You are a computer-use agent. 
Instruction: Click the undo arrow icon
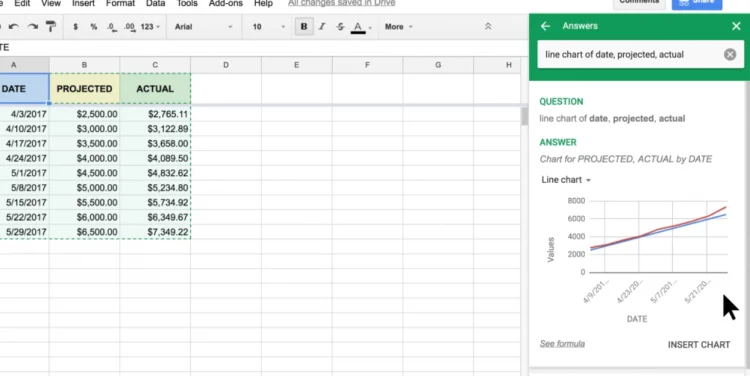[x=14, y=27]
